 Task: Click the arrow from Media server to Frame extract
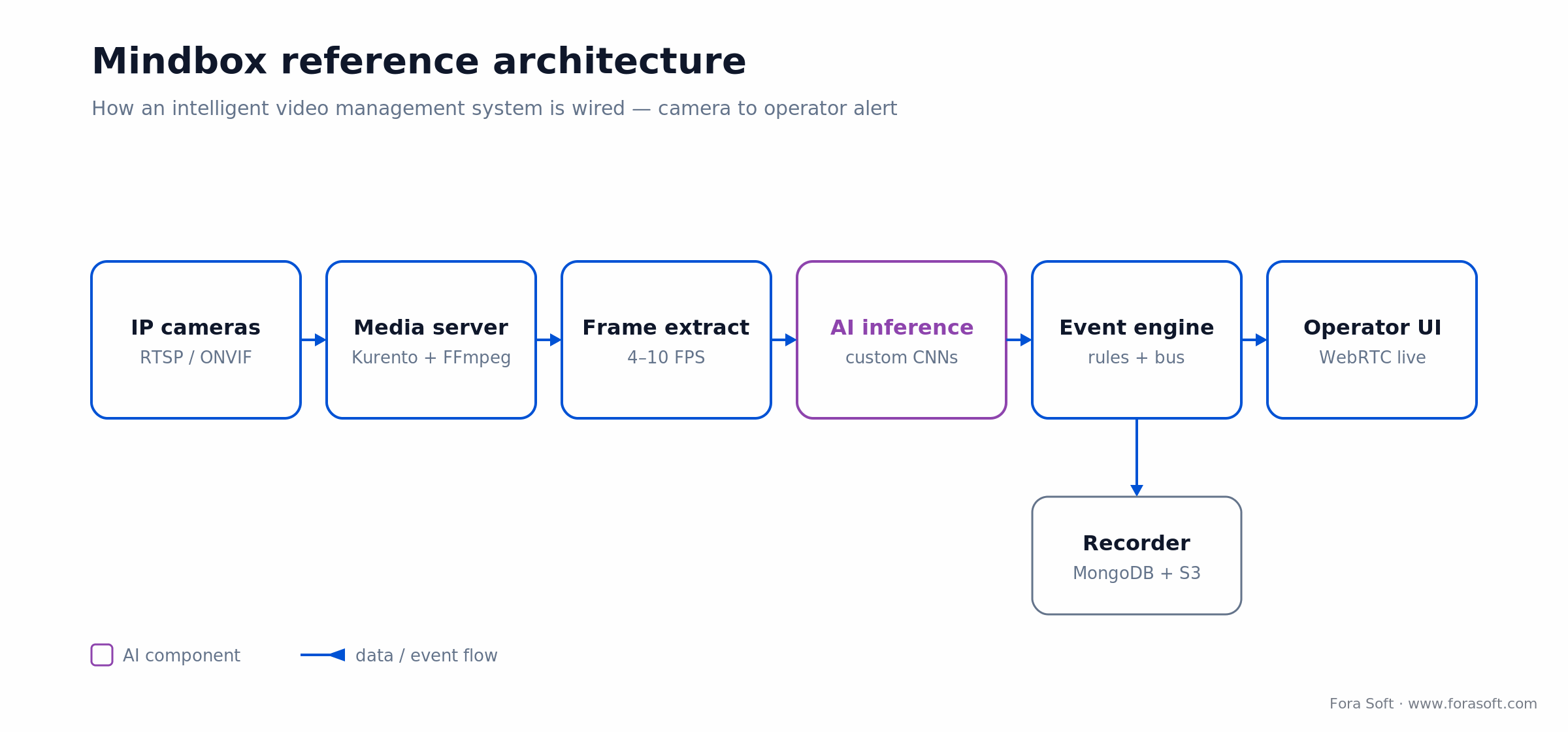549,340
